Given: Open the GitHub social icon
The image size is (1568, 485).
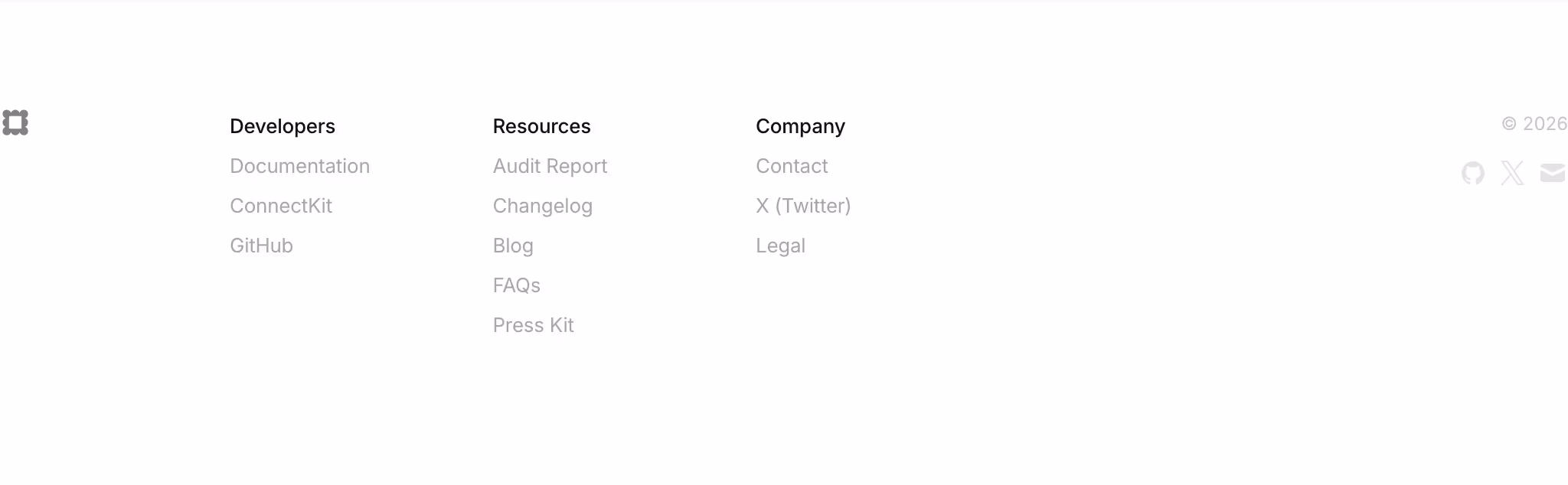Looking at the screenshot, I should pos(1472,173).
